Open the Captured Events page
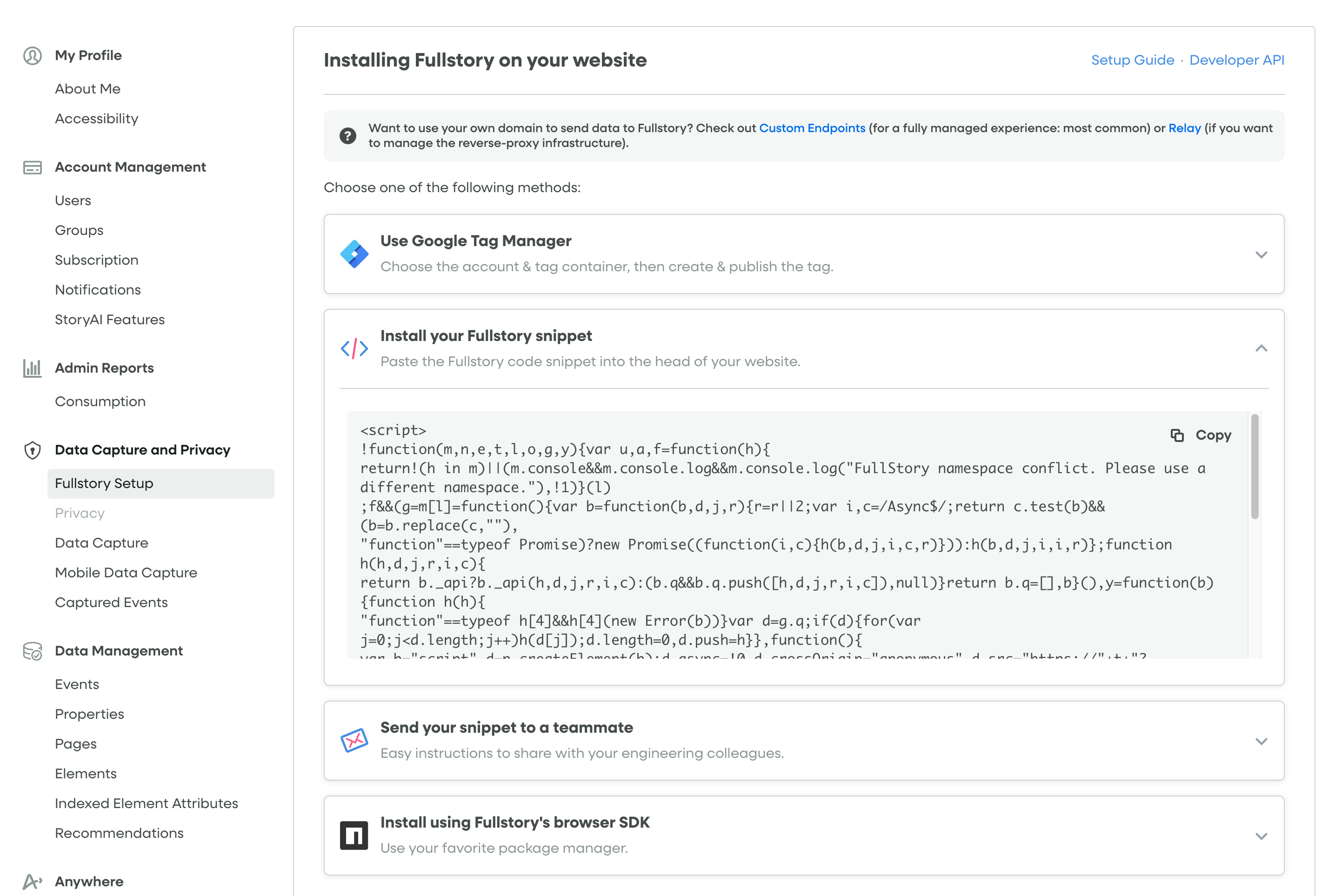The height and width of the screenshot is (896, 1335). (111, 602)
